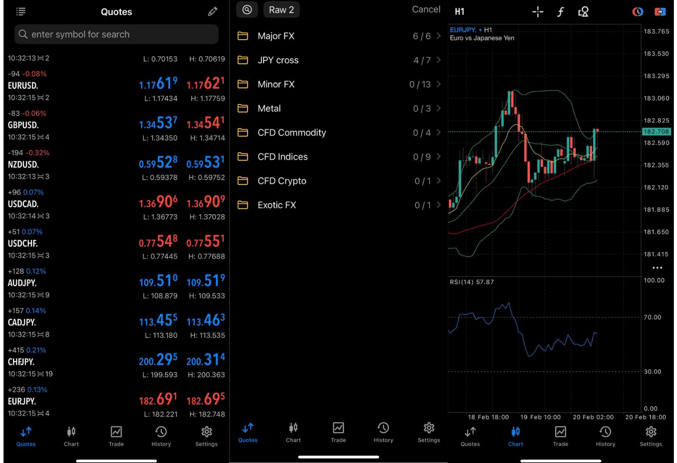
Task: Expand JPY cross chevron arrow
Action: (439, 60)
